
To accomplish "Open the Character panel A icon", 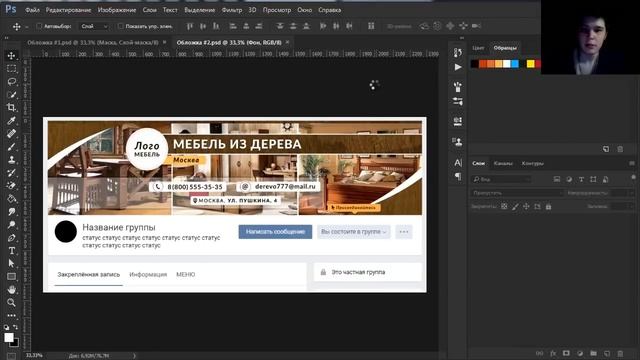I will (458, 163).
